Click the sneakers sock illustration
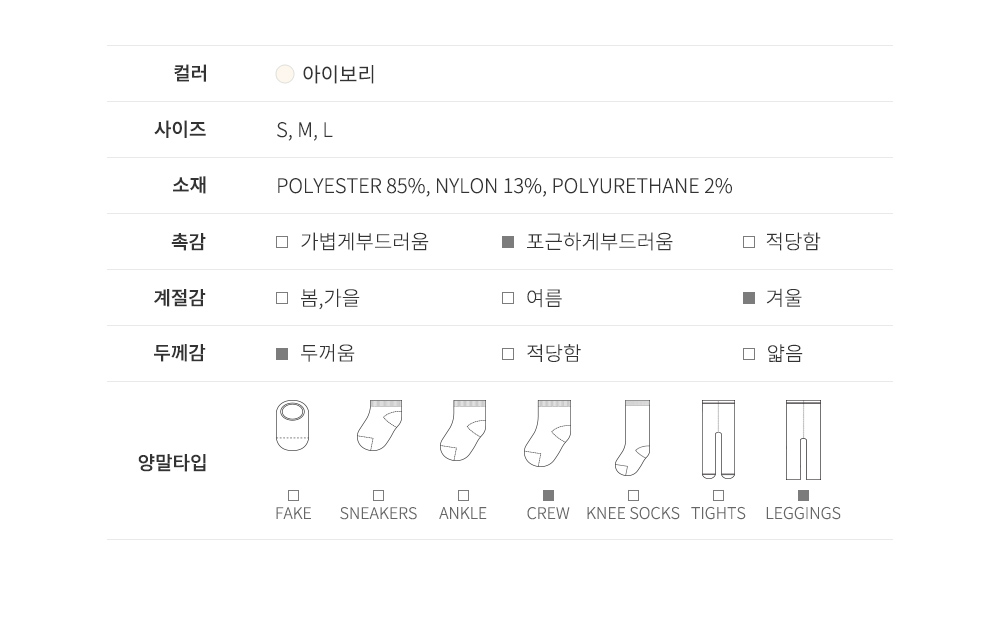This screenshot has width=1000, height=620. pyautogui.click(x=379, y=426)
